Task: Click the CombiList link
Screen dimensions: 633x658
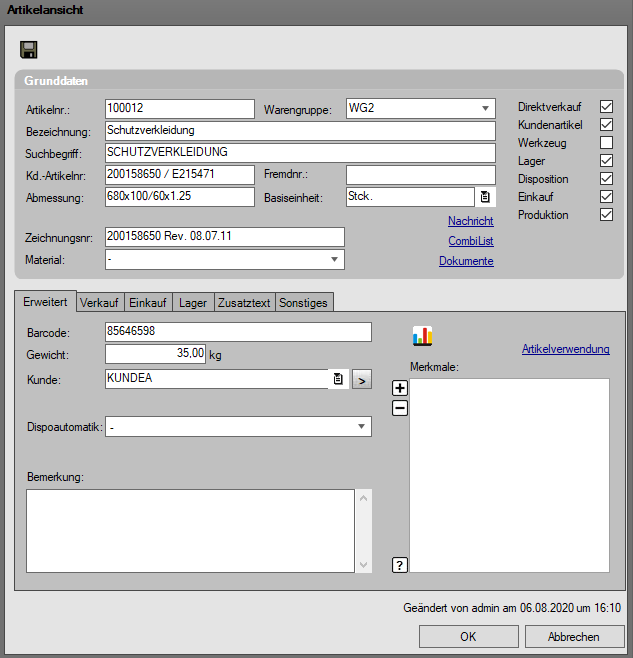Action: [471, 241]
